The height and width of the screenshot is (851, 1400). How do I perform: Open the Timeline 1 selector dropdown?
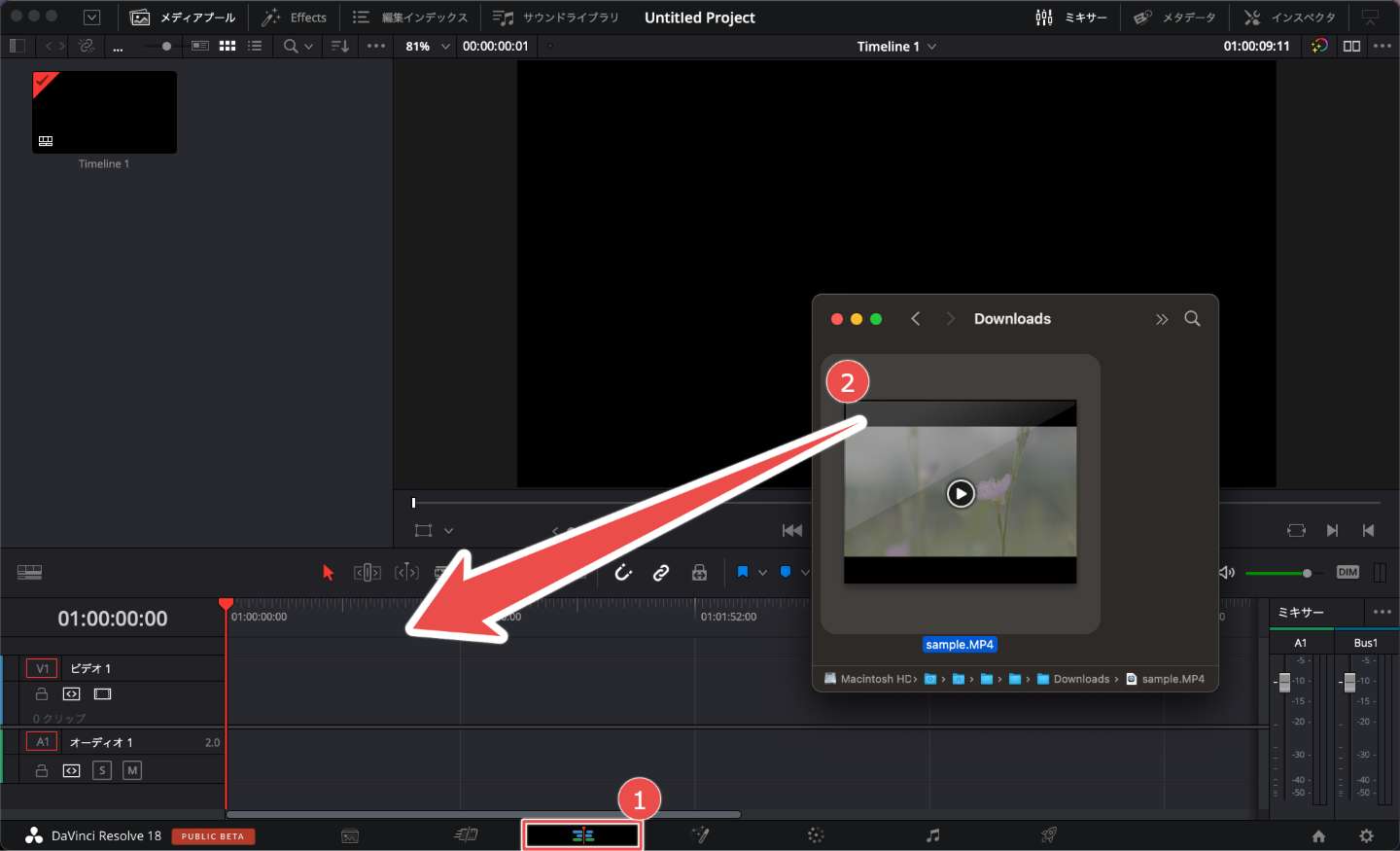[x=896, y=46]
